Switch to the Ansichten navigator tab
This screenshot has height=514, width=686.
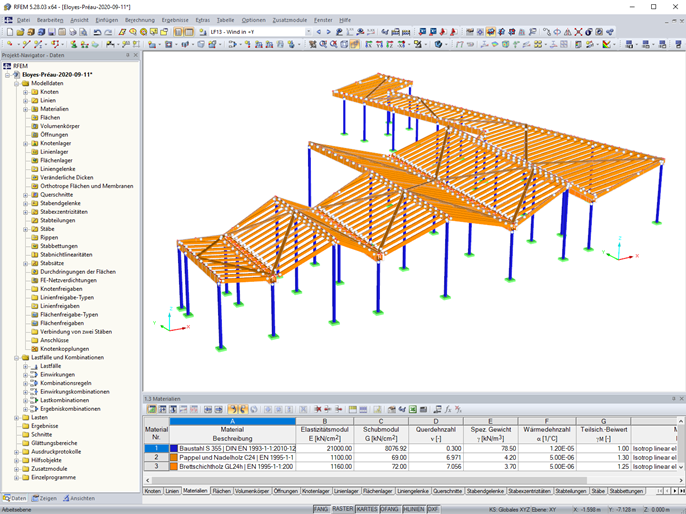(x=79, y=498)
